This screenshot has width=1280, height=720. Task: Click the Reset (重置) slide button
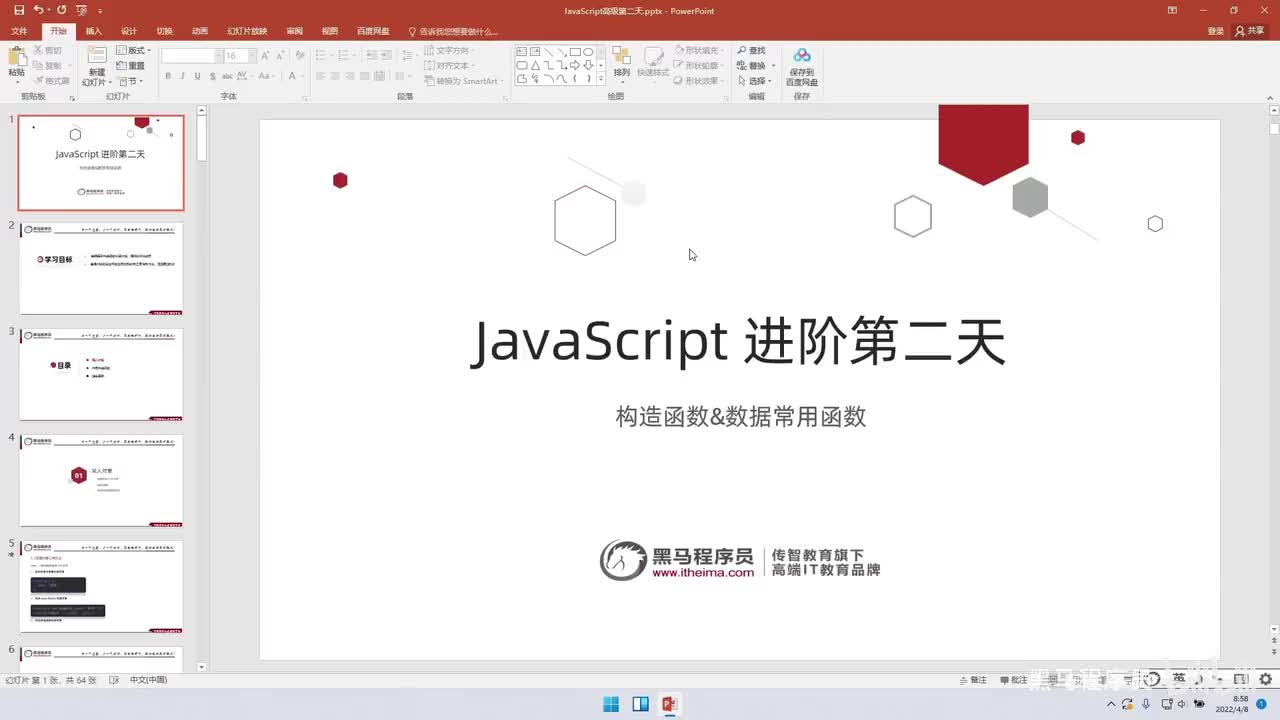click(131, 66)
